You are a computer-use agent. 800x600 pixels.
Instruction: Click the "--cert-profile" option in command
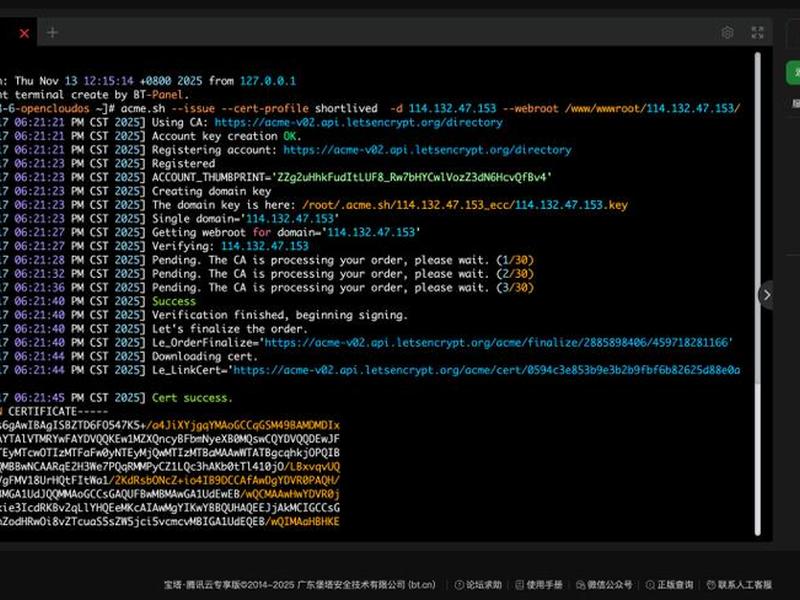pyautogui.click(x=265, y=109)
